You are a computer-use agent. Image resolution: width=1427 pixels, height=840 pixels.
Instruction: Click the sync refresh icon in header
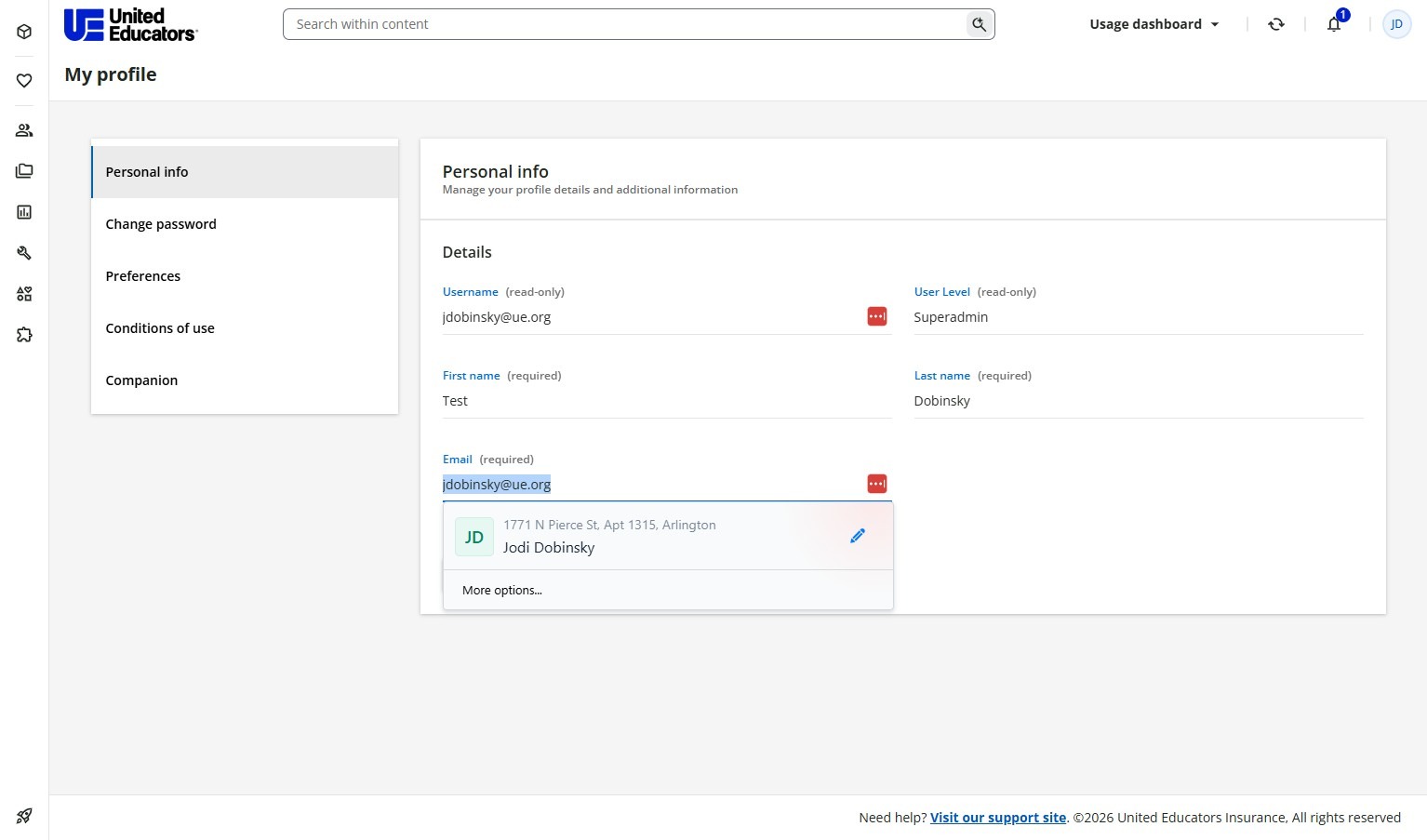1276,24
